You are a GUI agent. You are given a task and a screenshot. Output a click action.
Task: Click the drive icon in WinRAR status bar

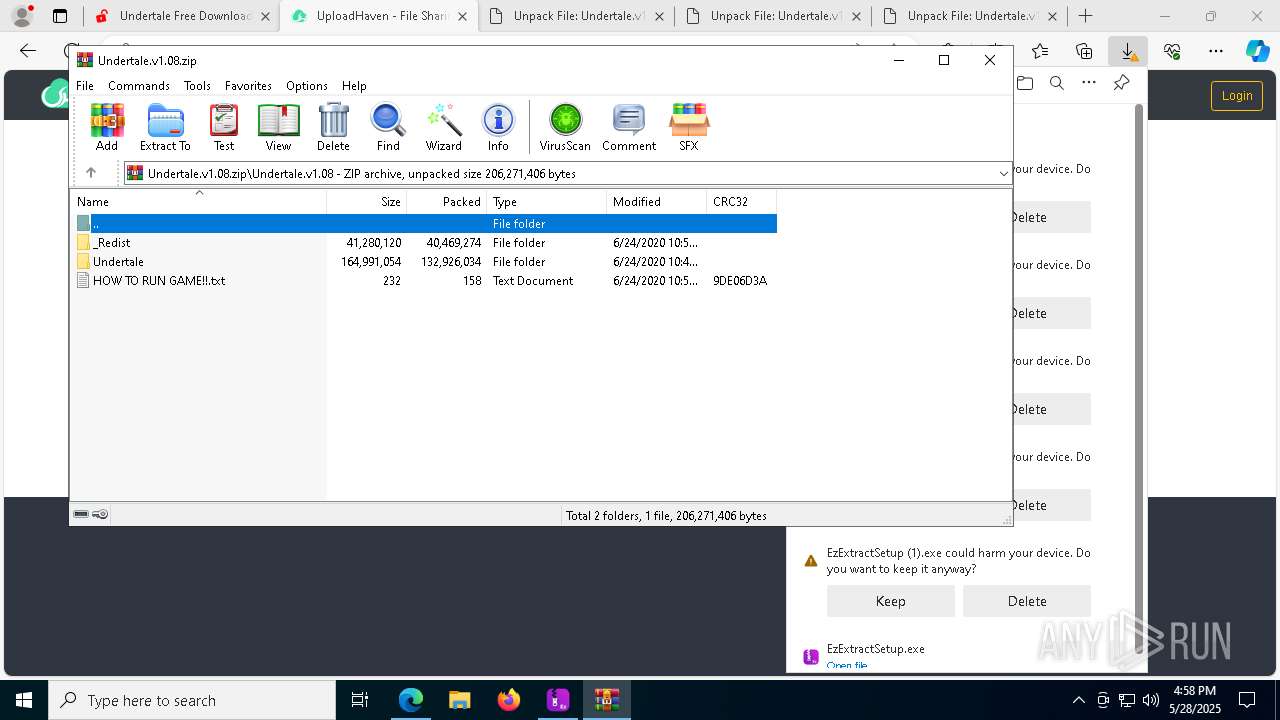[81, 514]
